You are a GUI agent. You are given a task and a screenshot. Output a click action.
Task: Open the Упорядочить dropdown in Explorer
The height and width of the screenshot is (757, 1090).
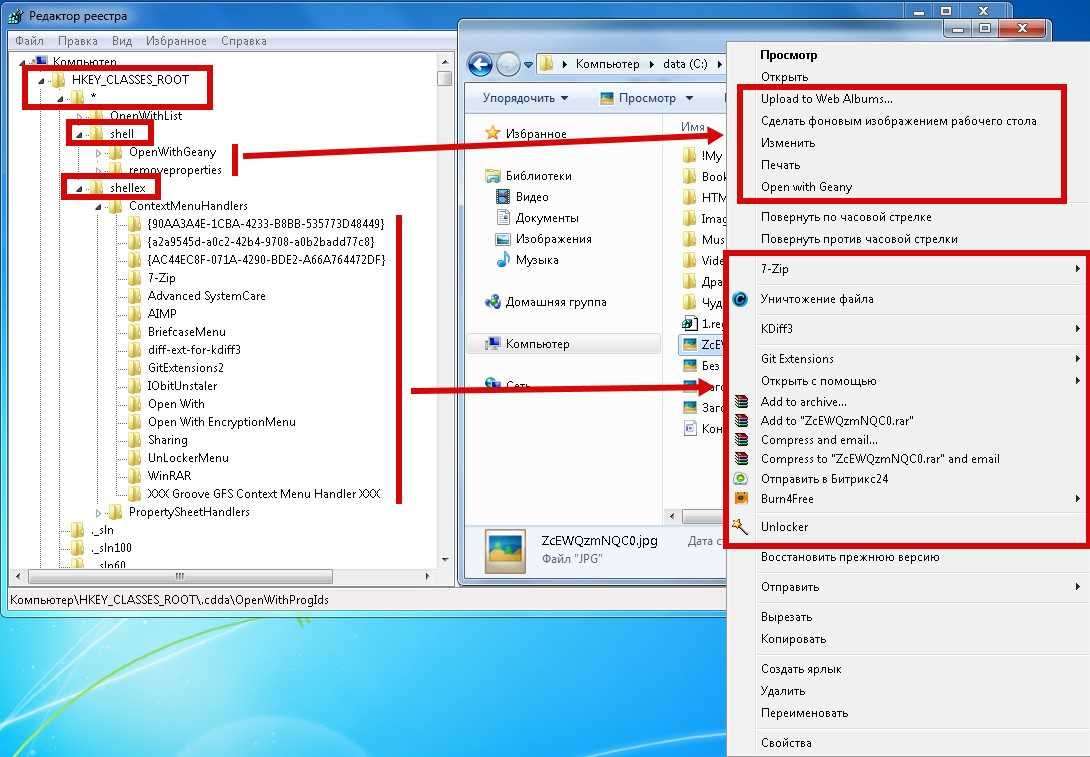[x=525, y=98]
